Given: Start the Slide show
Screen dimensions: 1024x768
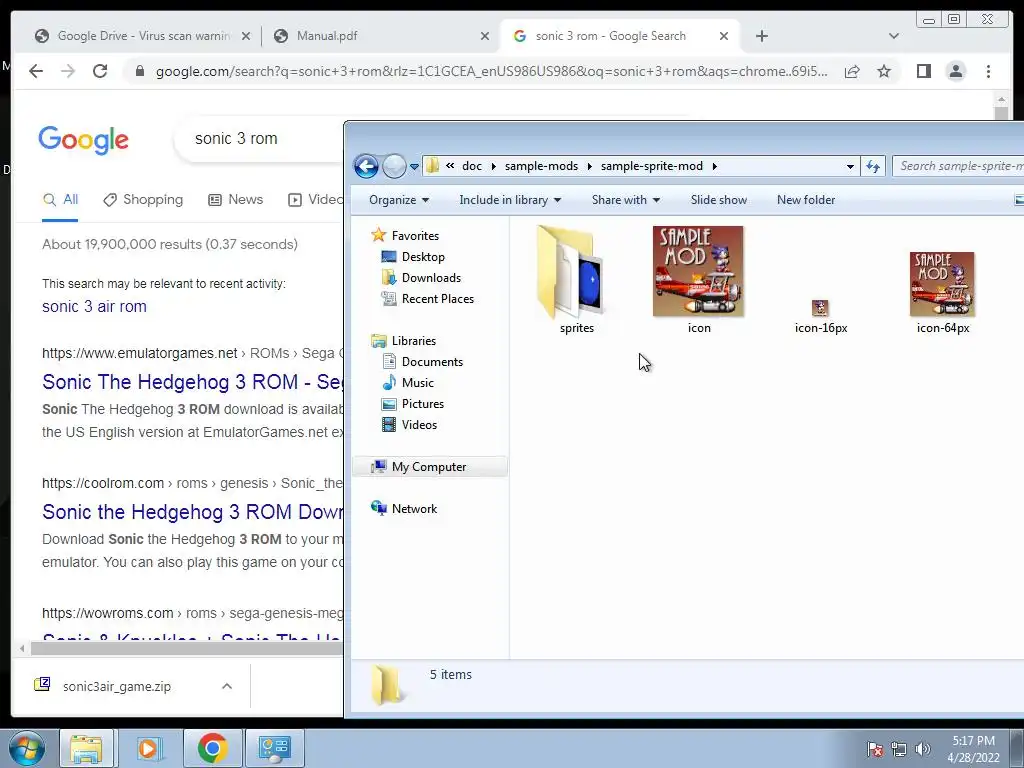Looking at the screenshot, I should (718, 200).
